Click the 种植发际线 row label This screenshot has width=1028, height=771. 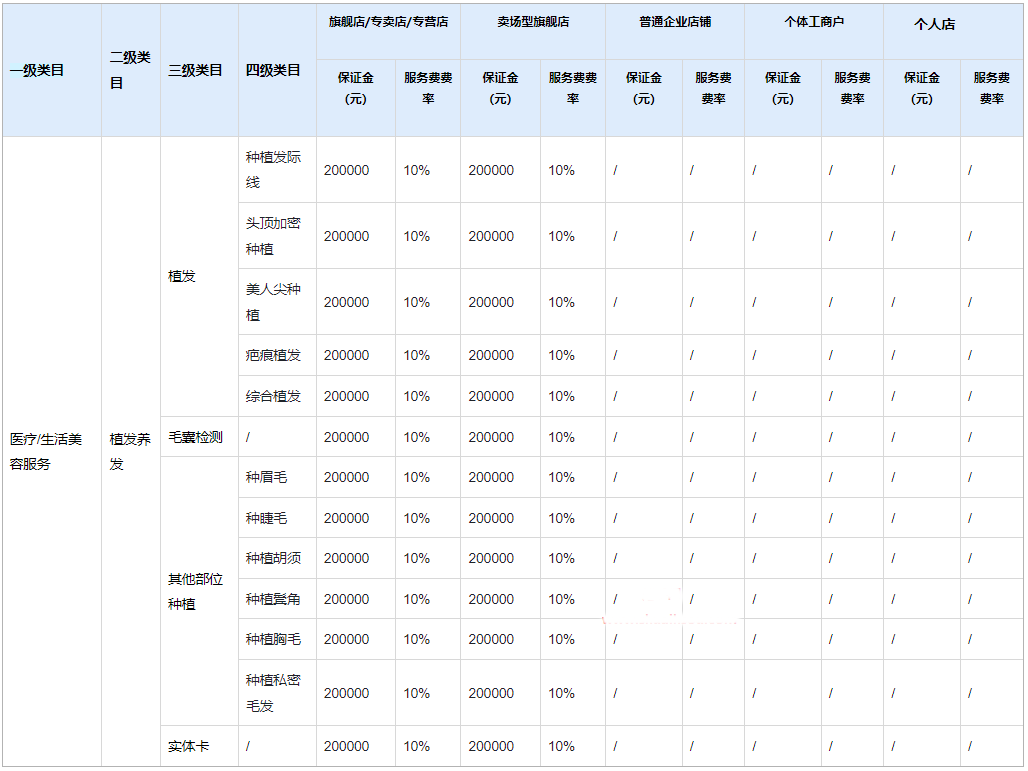(x=273, y=170)
